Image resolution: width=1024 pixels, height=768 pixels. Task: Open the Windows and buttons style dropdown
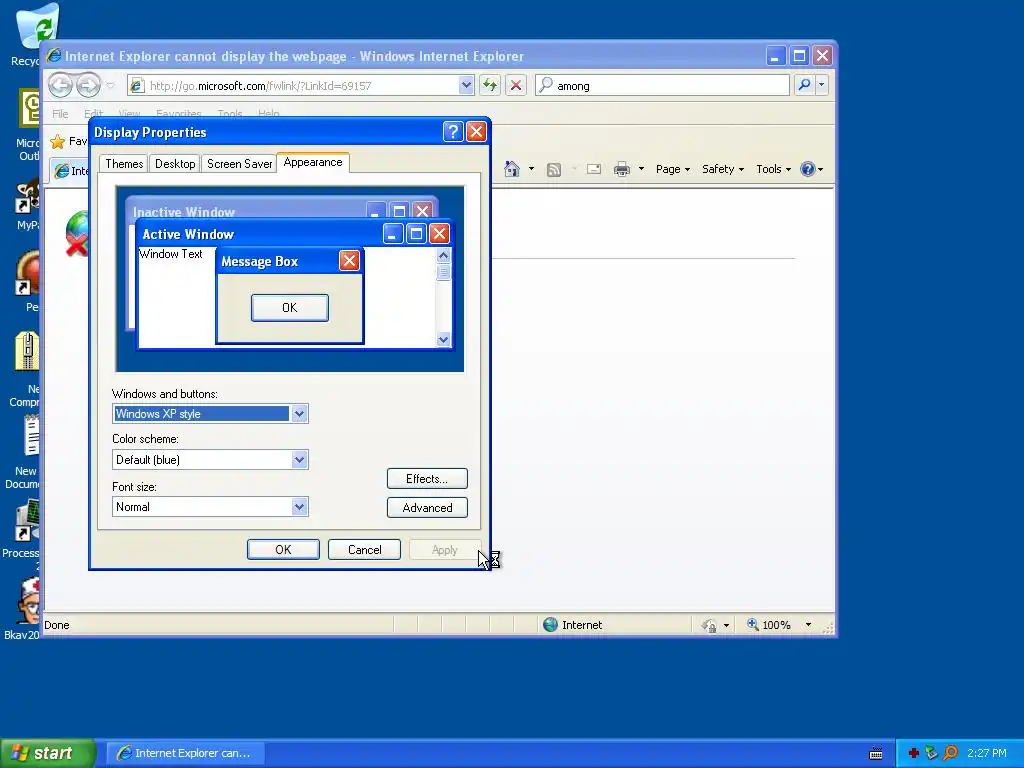(299, 413)
